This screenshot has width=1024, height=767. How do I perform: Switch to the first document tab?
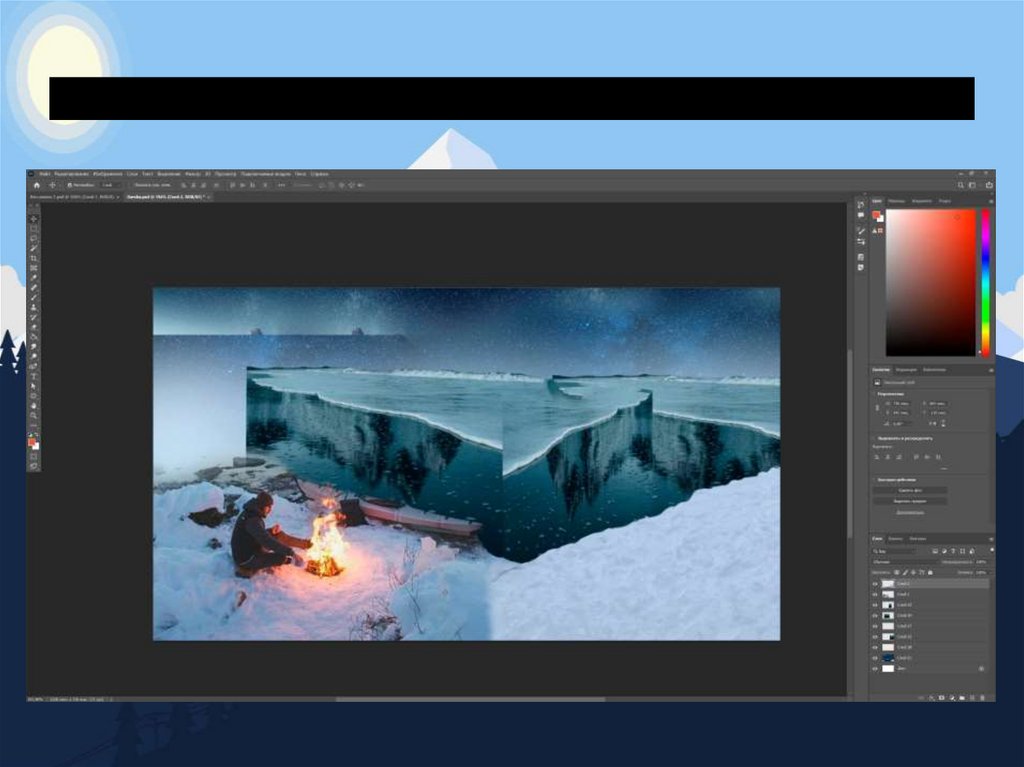(x=74, y=197)
